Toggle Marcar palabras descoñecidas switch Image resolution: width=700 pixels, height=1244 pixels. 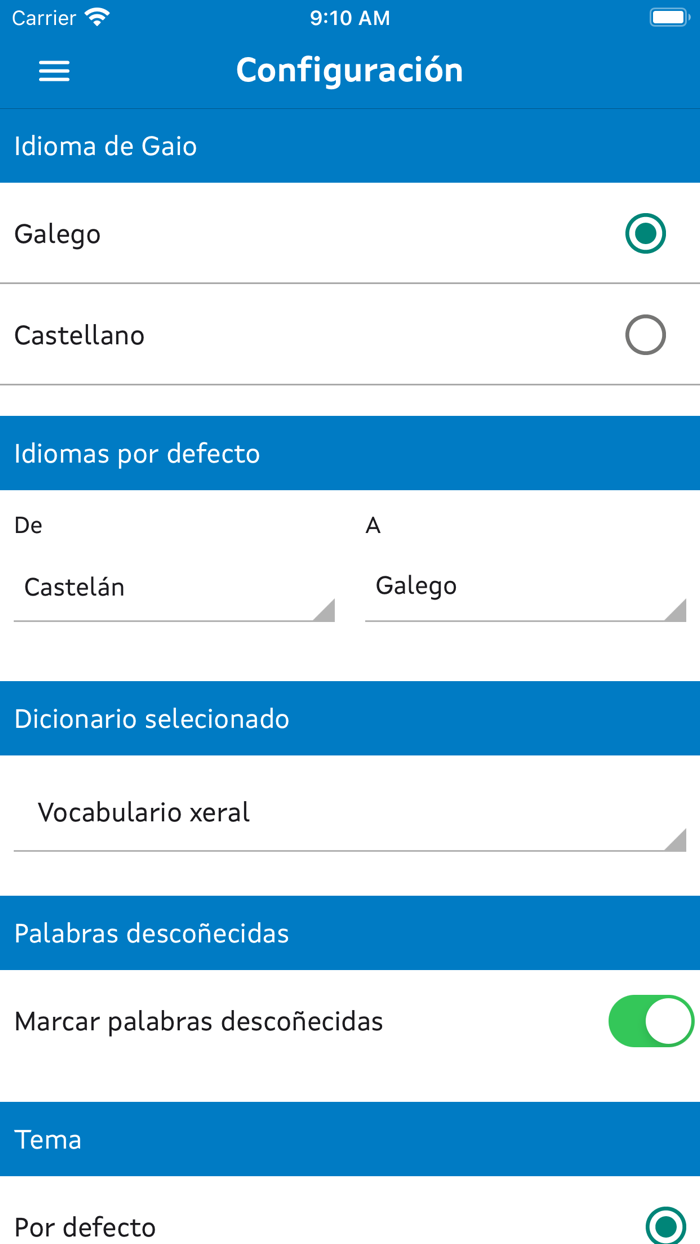649,1021
